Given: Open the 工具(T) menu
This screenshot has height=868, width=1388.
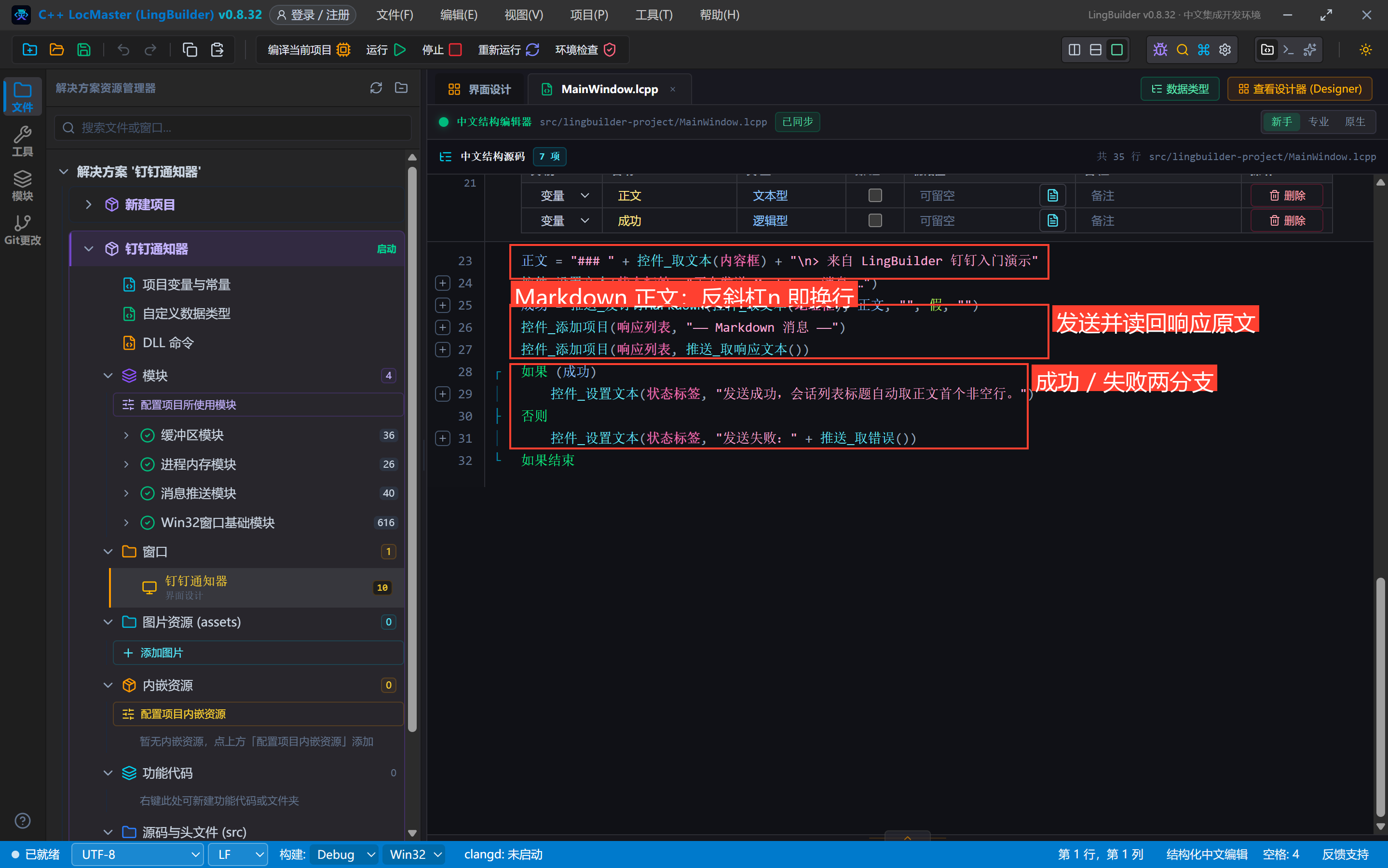Looking at the screenshot, I should 654,15.
